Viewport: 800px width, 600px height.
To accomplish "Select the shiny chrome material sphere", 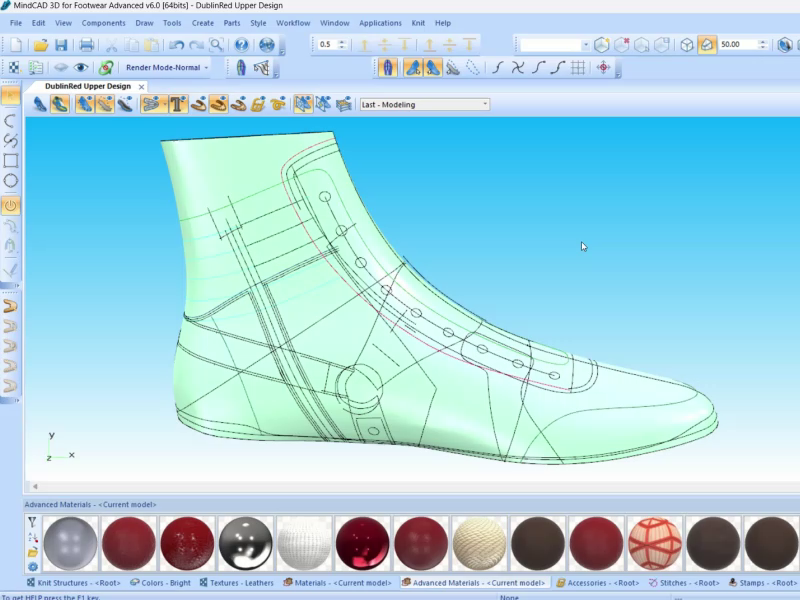I will pos(245,543).
